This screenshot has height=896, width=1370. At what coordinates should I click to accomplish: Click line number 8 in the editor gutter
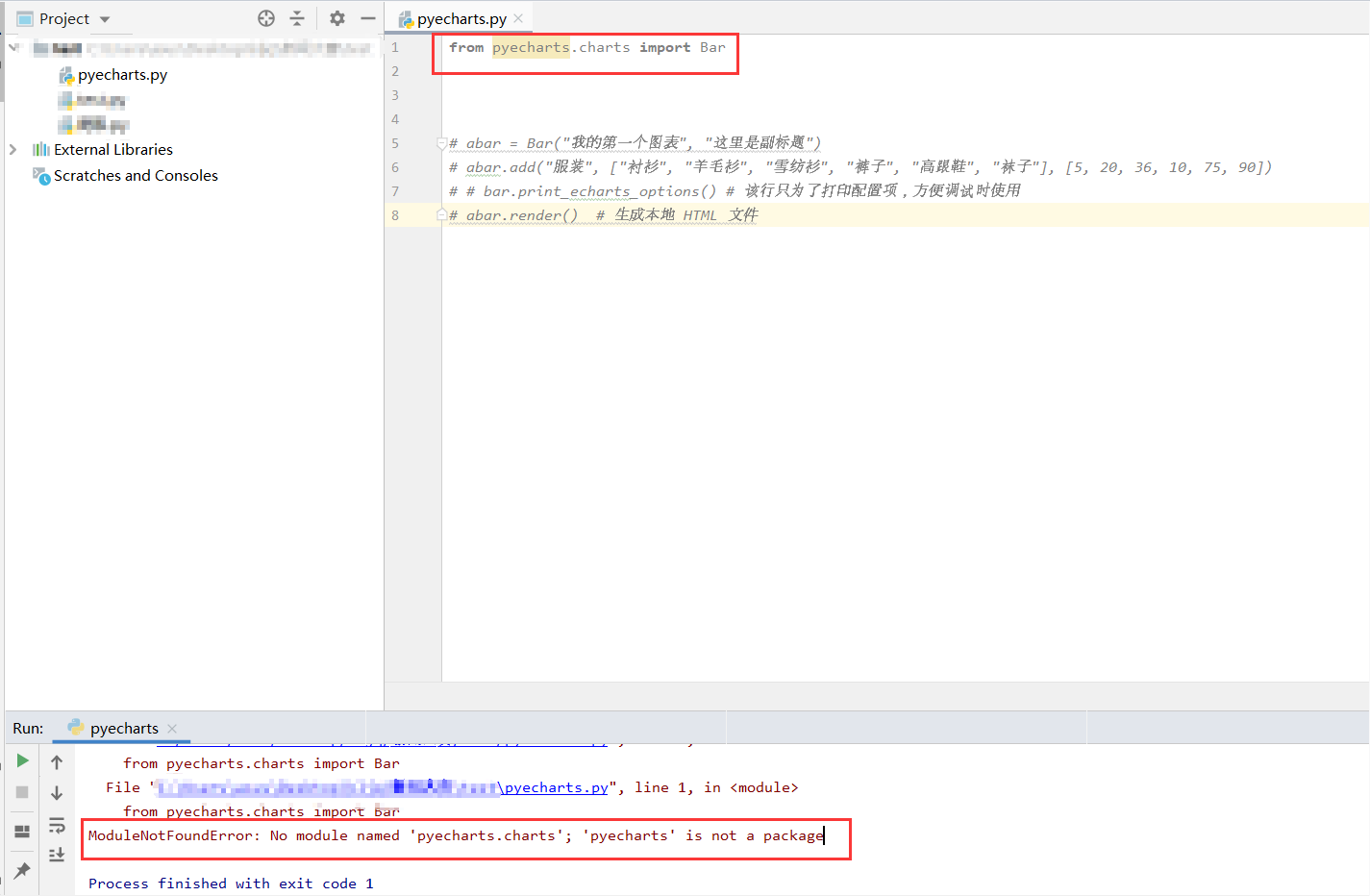(394, 214)
